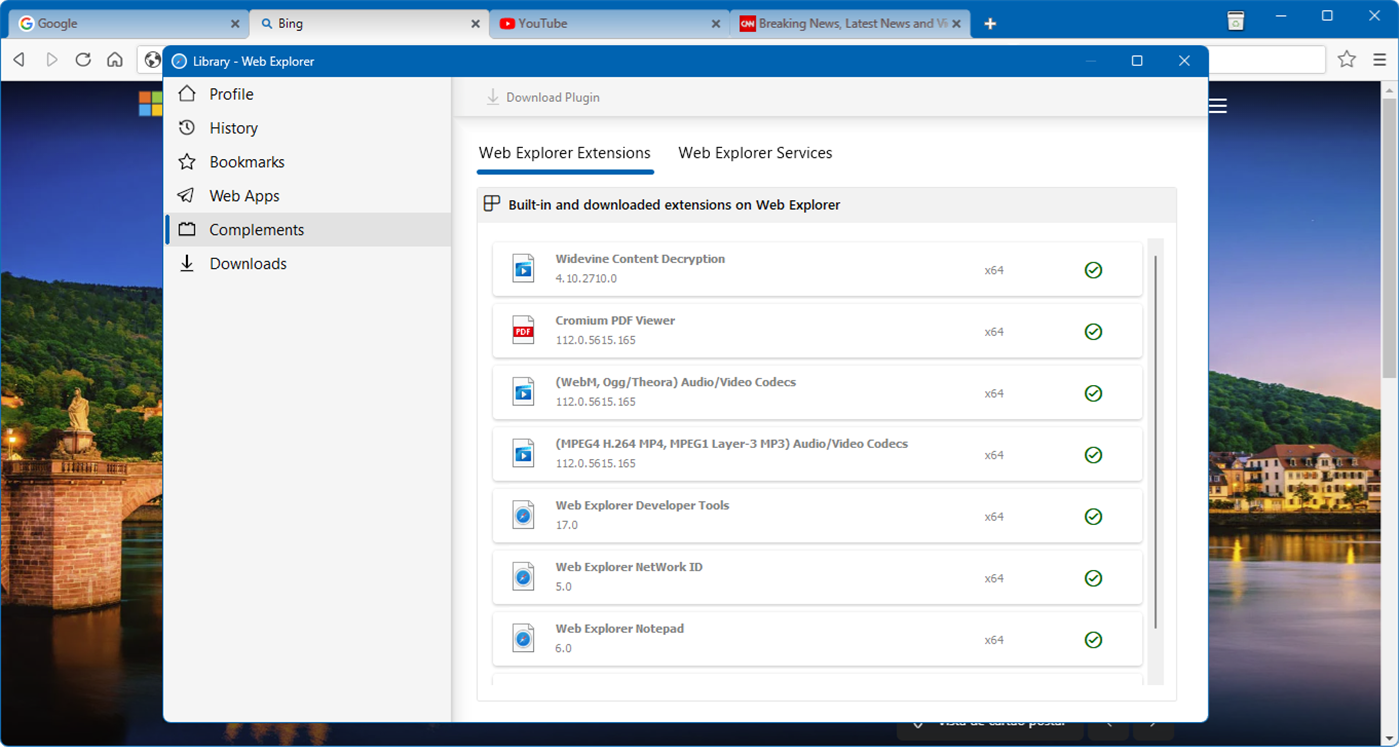Toggle the status of Web Explorer Notepad
The image size is (1399, 747).
[1093, 639]
